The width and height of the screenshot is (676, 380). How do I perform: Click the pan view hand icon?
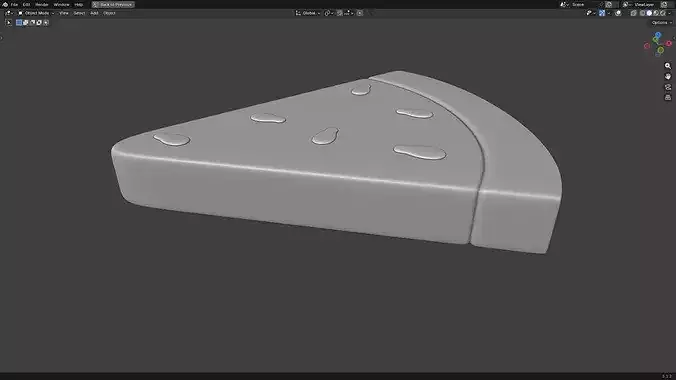[x=668, y=76]
